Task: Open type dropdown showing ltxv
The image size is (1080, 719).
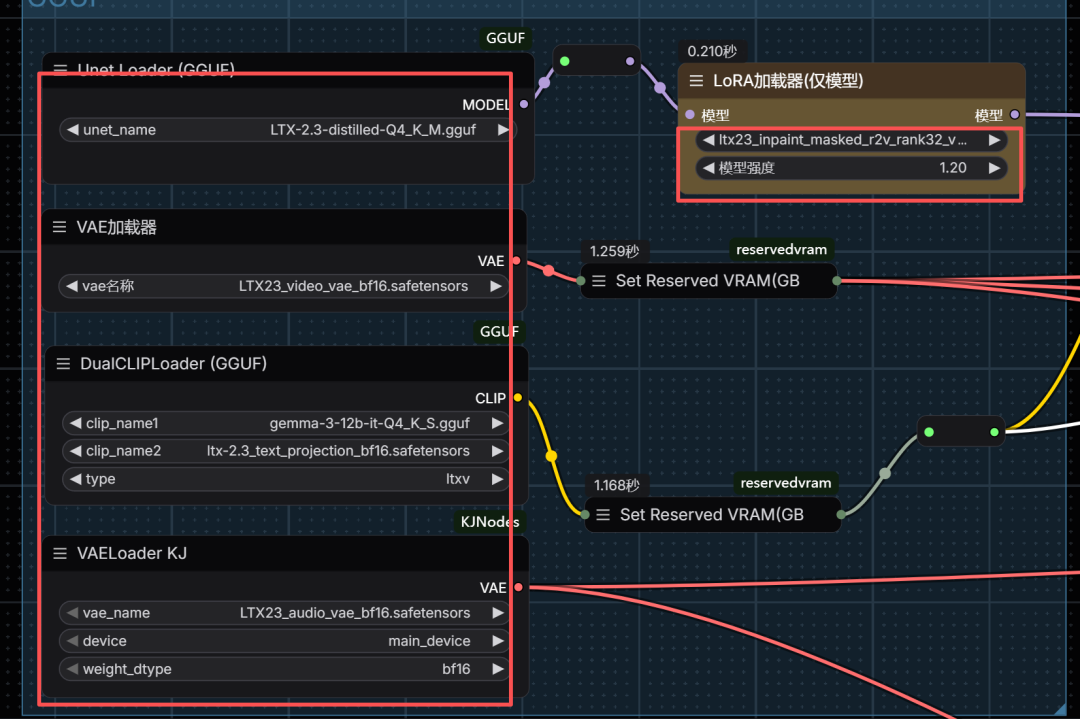Action: 286,479
